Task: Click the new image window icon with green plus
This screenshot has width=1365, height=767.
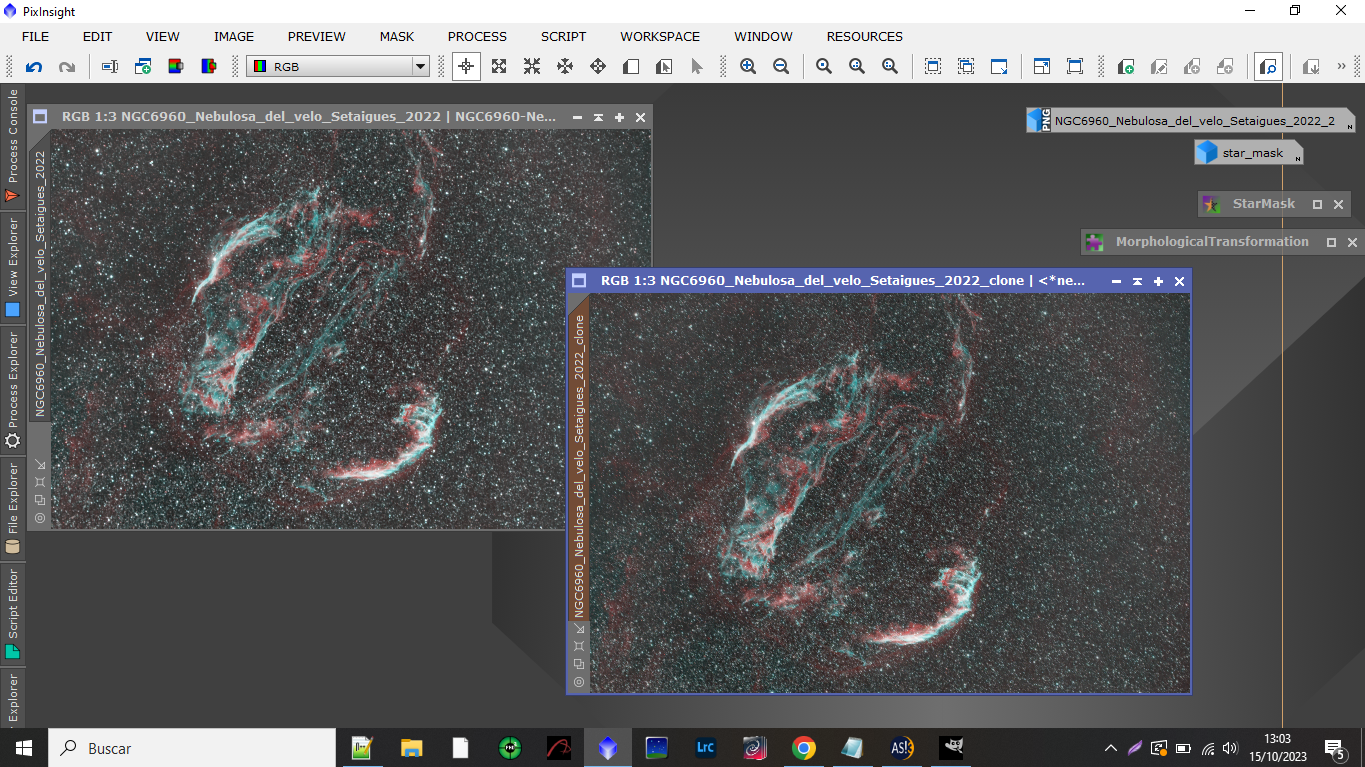Action: [143, 67]
